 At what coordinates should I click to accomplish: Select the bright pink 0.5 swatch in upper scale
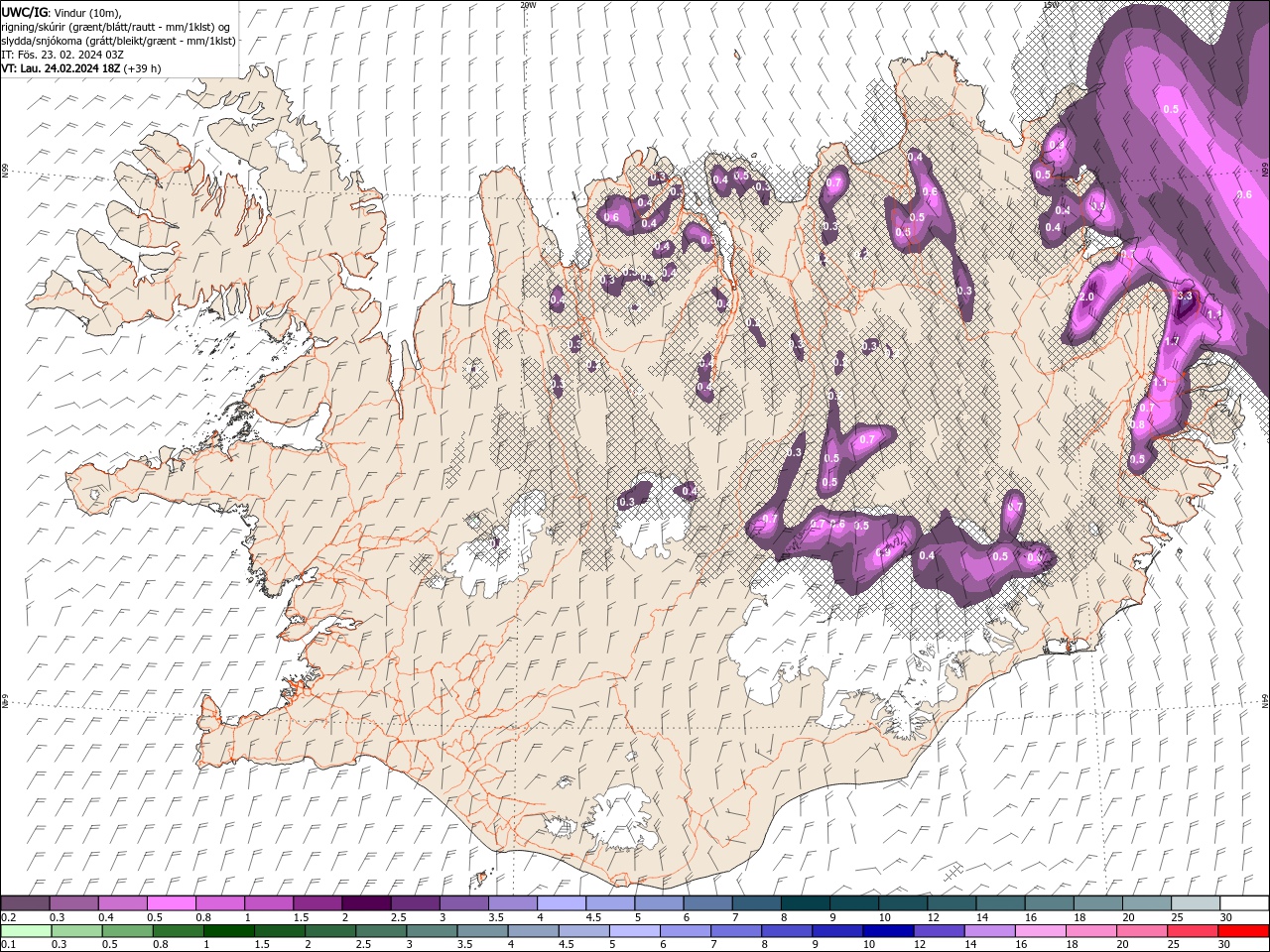[x=171, y=903]
